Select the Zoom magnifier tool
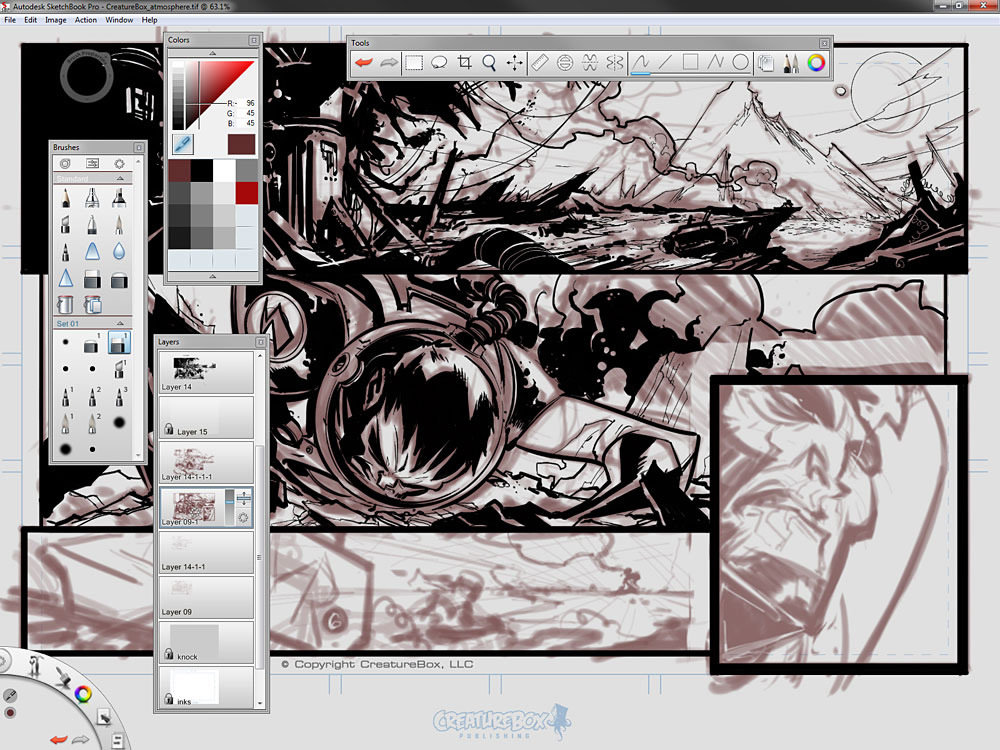The image size is (1000, 750). pos(489,62)
